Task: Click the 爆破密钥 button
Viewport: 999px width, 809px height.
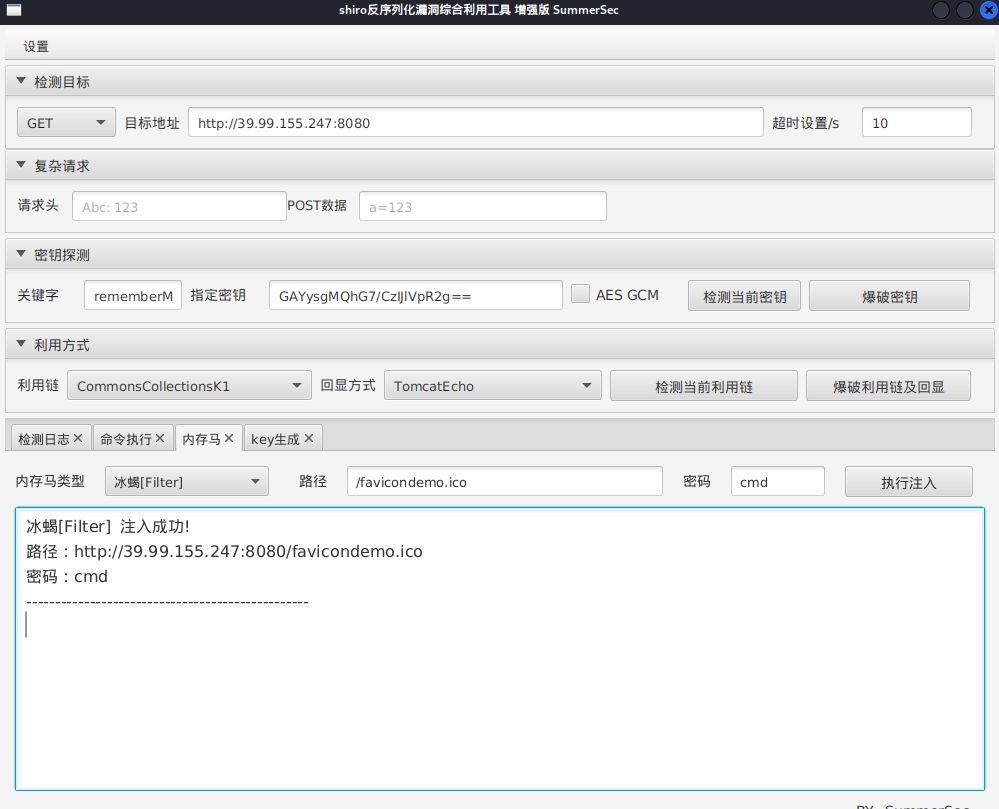Action: (888, 294)
